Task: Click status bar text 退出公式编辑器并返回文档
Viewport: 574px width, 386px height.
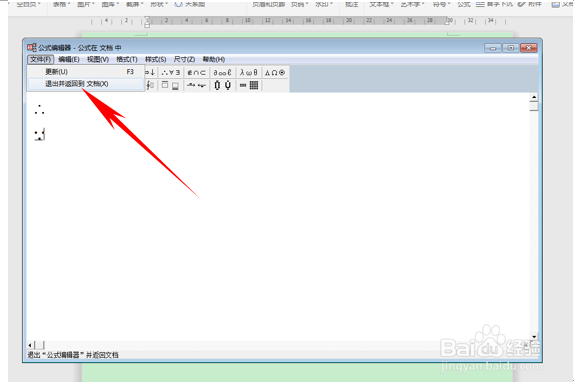Action: tap(73, 355)
